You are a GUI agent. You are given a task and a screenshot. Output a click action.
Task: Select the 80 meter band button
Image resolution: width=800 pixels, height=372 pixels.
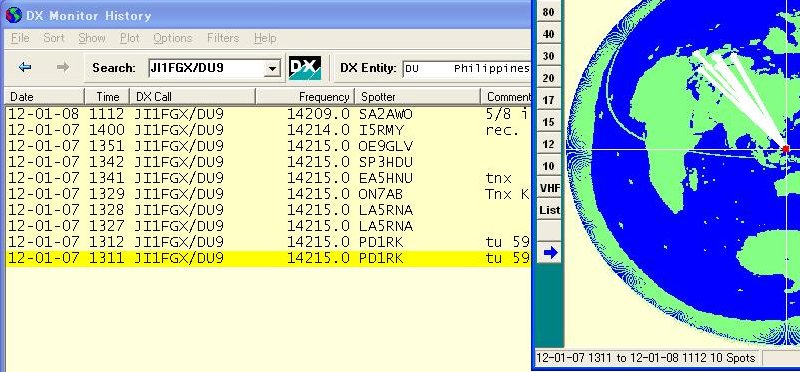549,12
